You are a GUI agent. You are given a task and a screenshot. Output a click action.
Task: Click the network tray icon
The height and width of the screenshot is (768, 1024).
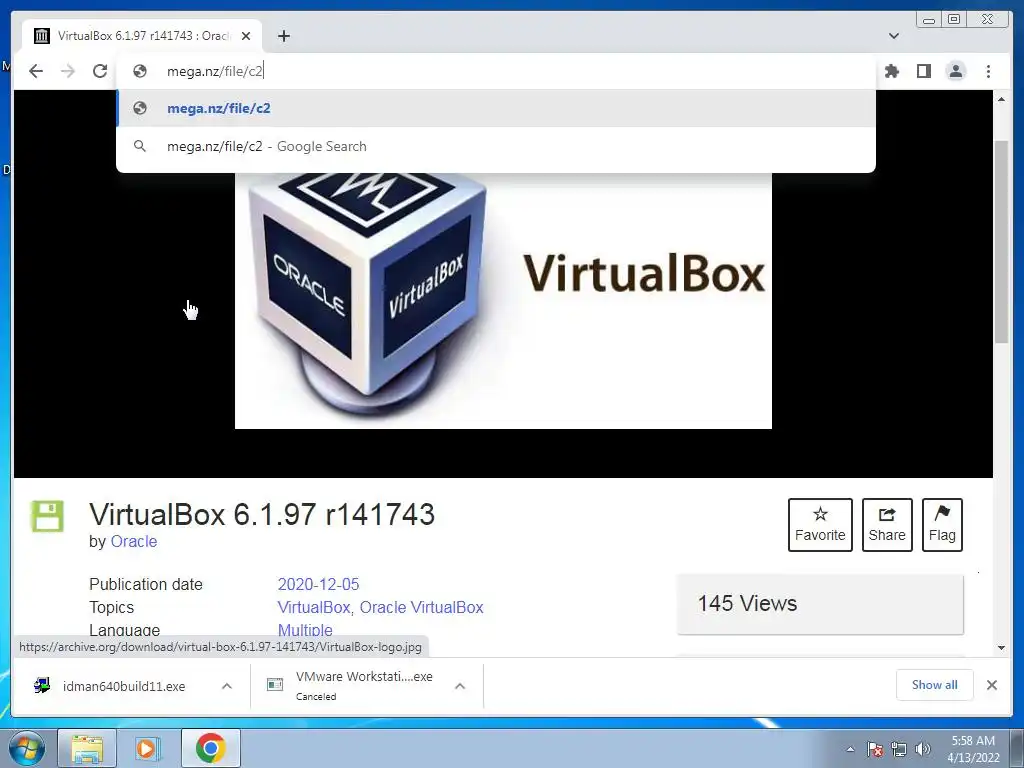[x=899, y=749]
